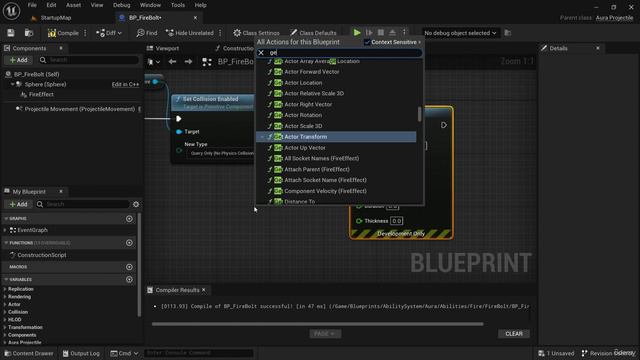640x360 pixels.
Task: Click the Edit in C++ link
Action: (x=125, y=84)
